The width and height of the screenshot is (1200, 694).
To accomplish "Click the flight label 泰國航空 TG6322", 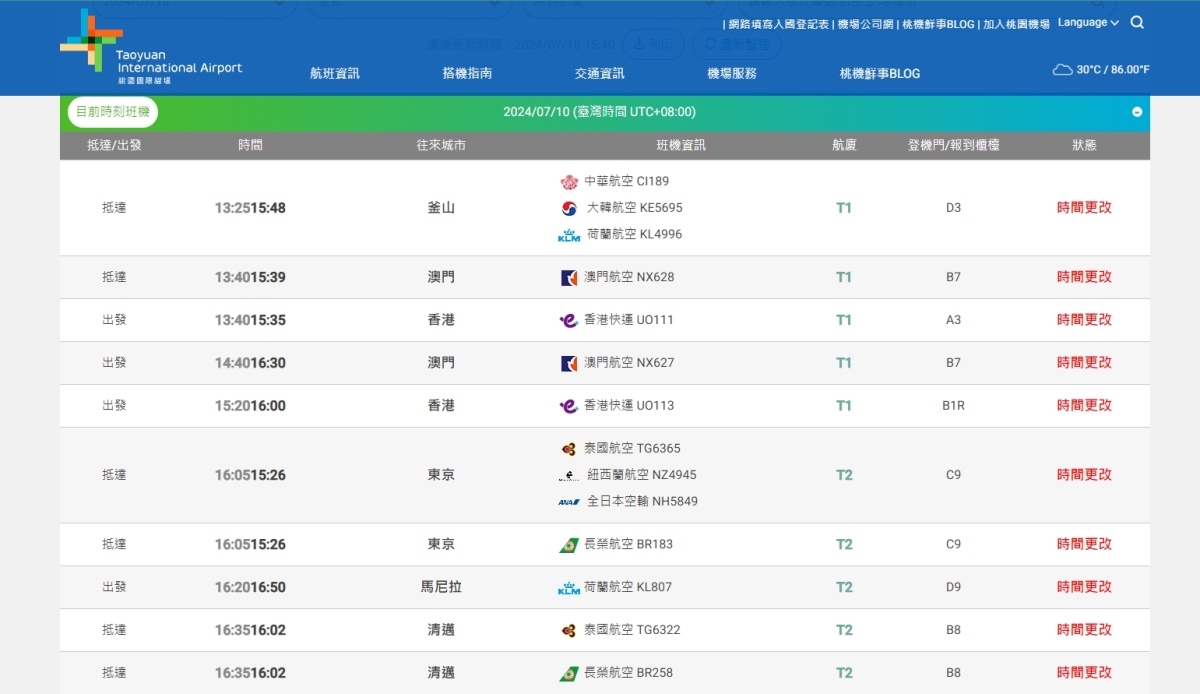I will 632,631.
